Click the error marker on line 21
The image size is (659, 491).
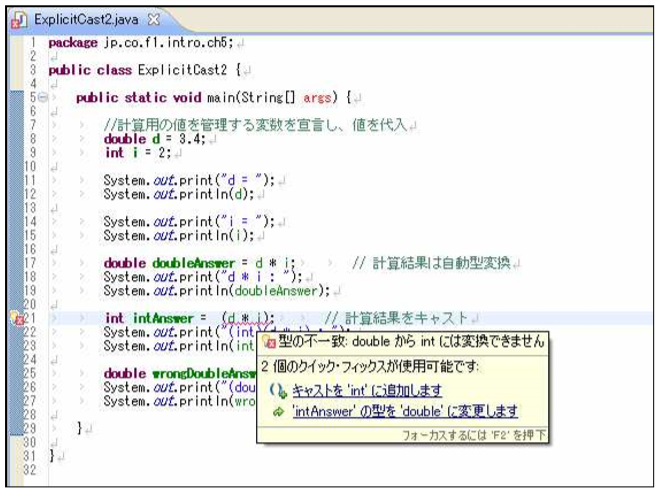coord(14,319)
